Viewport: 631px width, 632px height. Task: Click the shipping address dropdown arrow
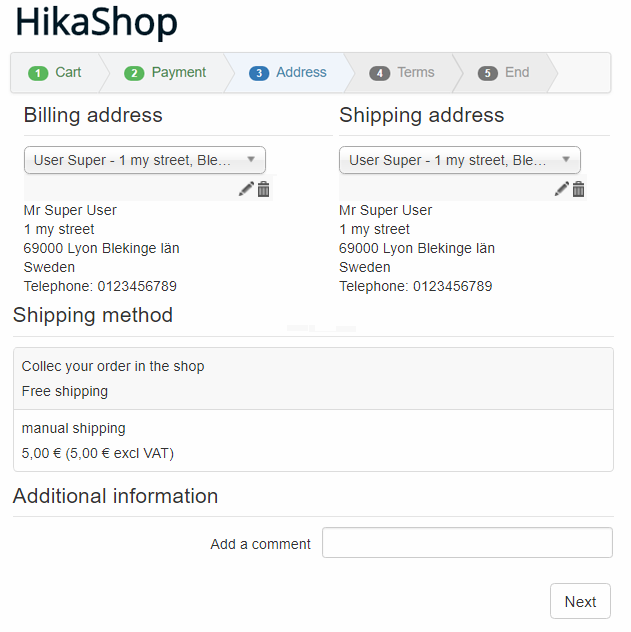tap(566, 160)
